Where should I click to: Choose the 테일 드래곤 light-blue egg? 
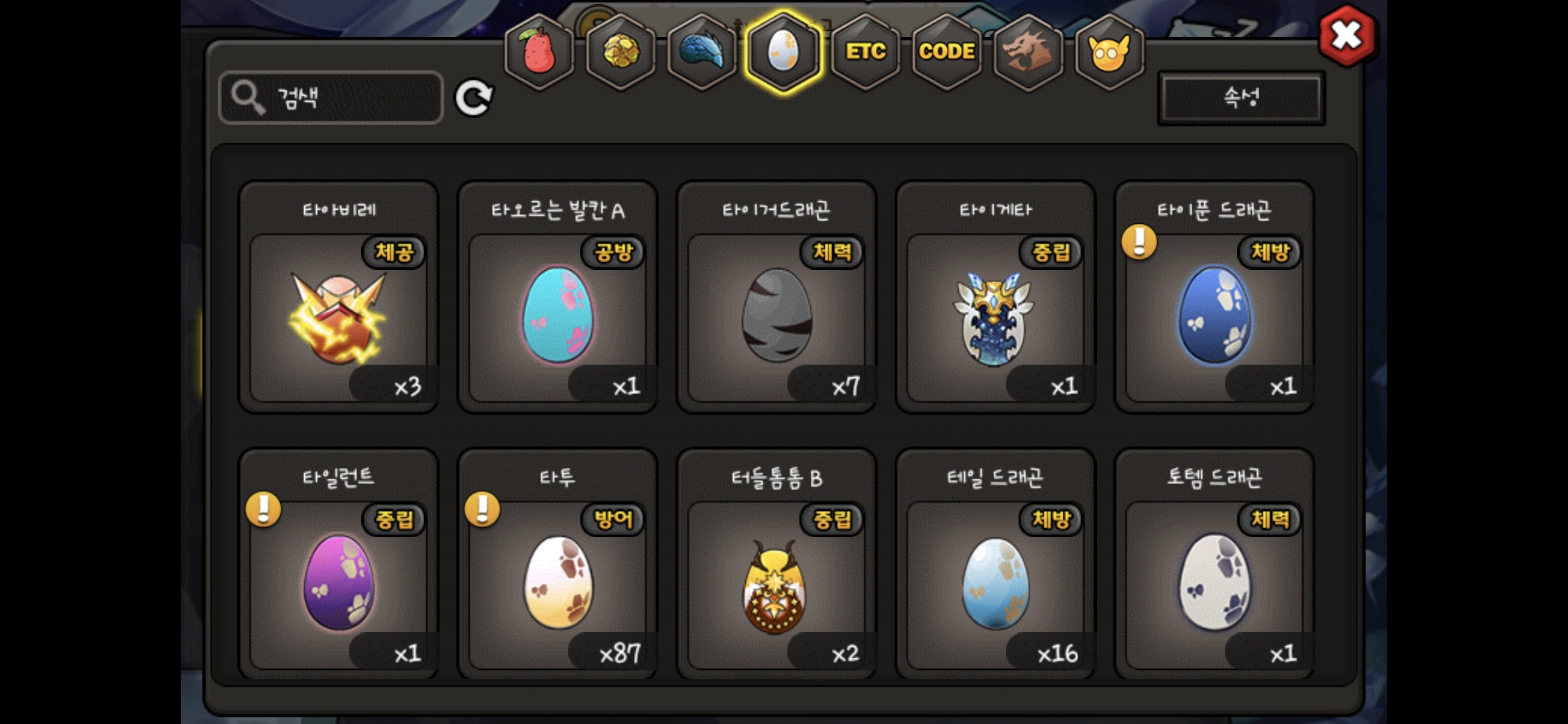click(x=996, y=564)
